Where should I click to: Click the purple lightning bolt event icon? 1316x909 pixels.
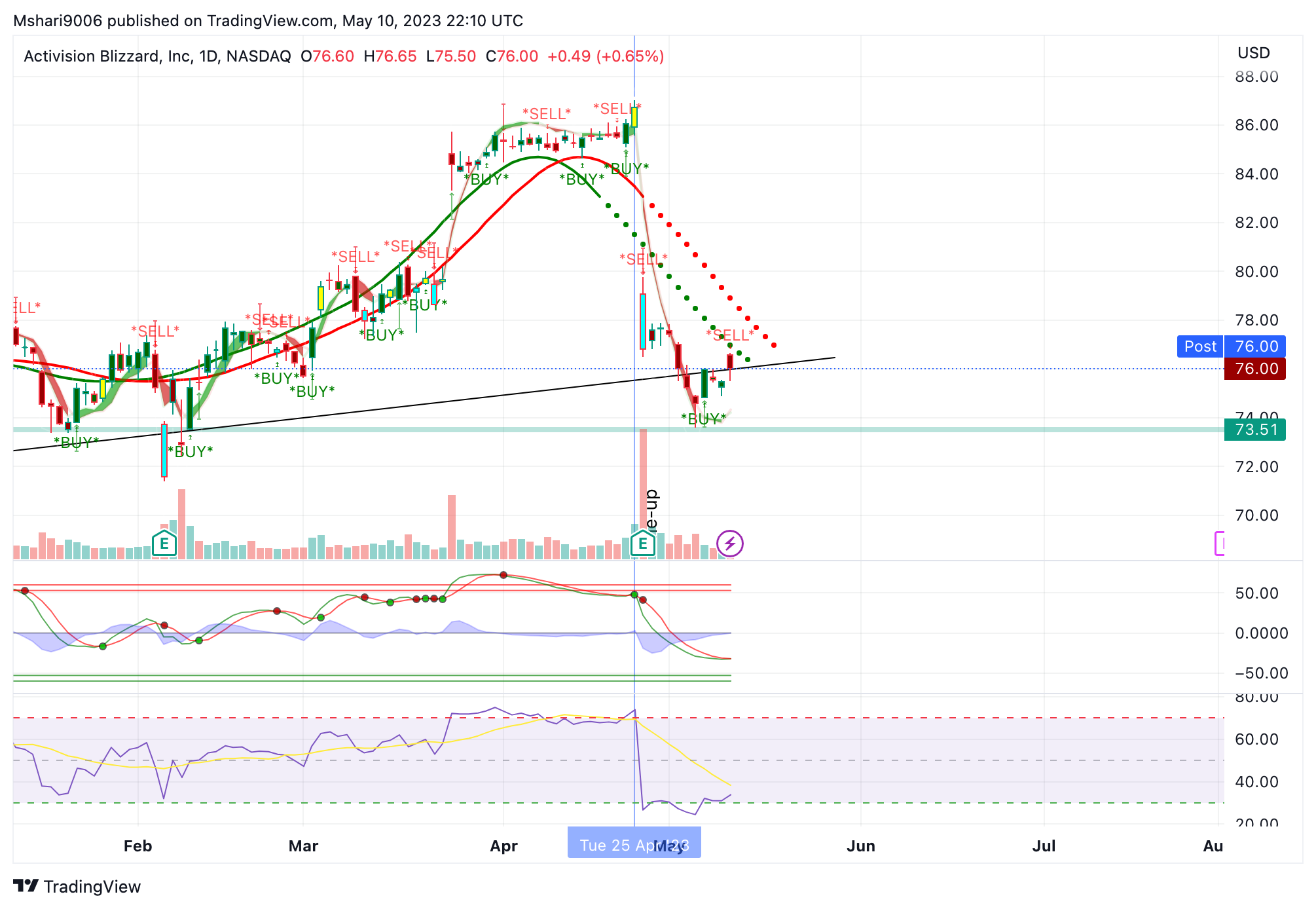(x=730, y=544)
